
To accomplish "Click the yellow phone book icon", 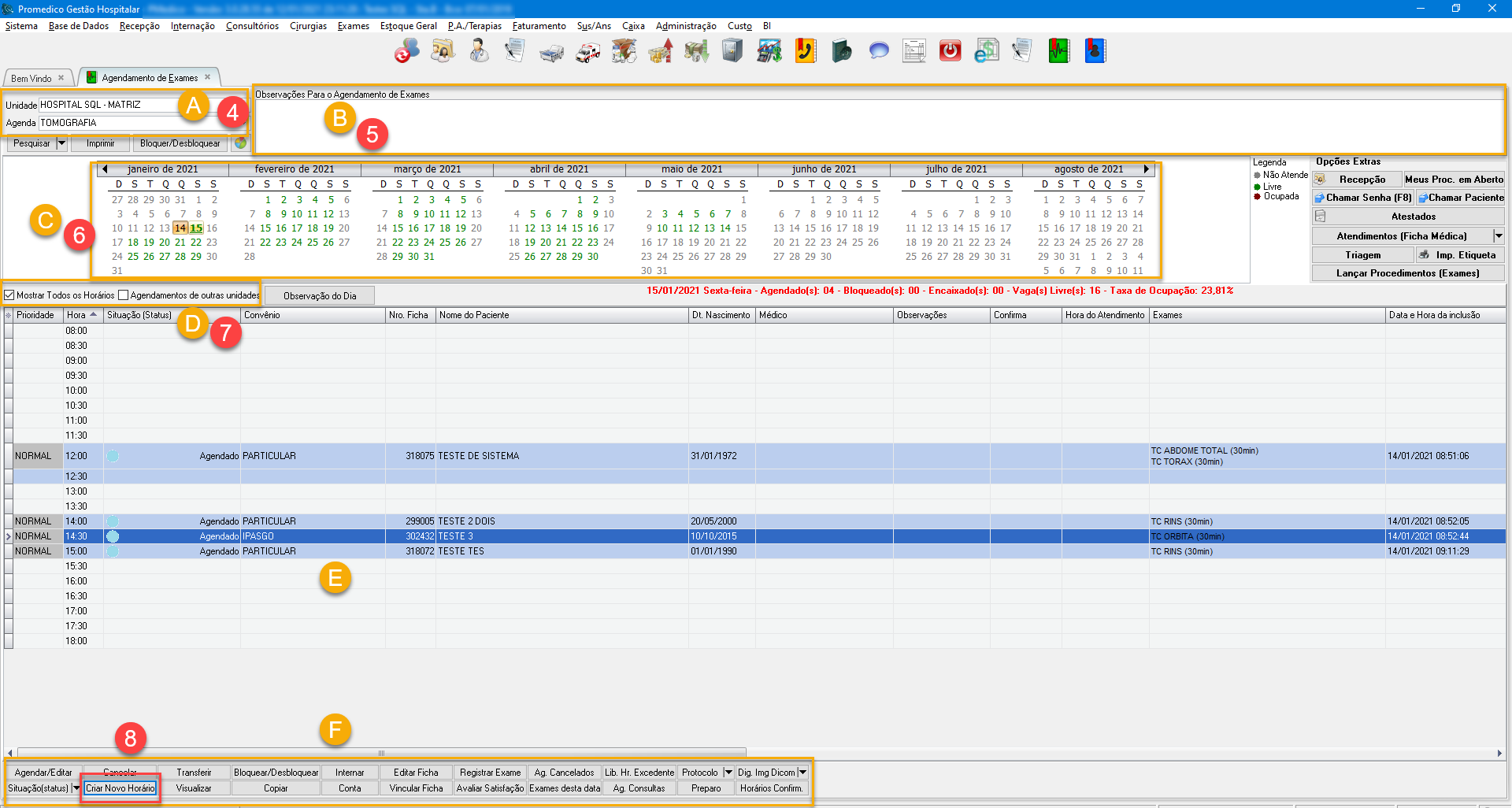I will click(x=805, y=52).
